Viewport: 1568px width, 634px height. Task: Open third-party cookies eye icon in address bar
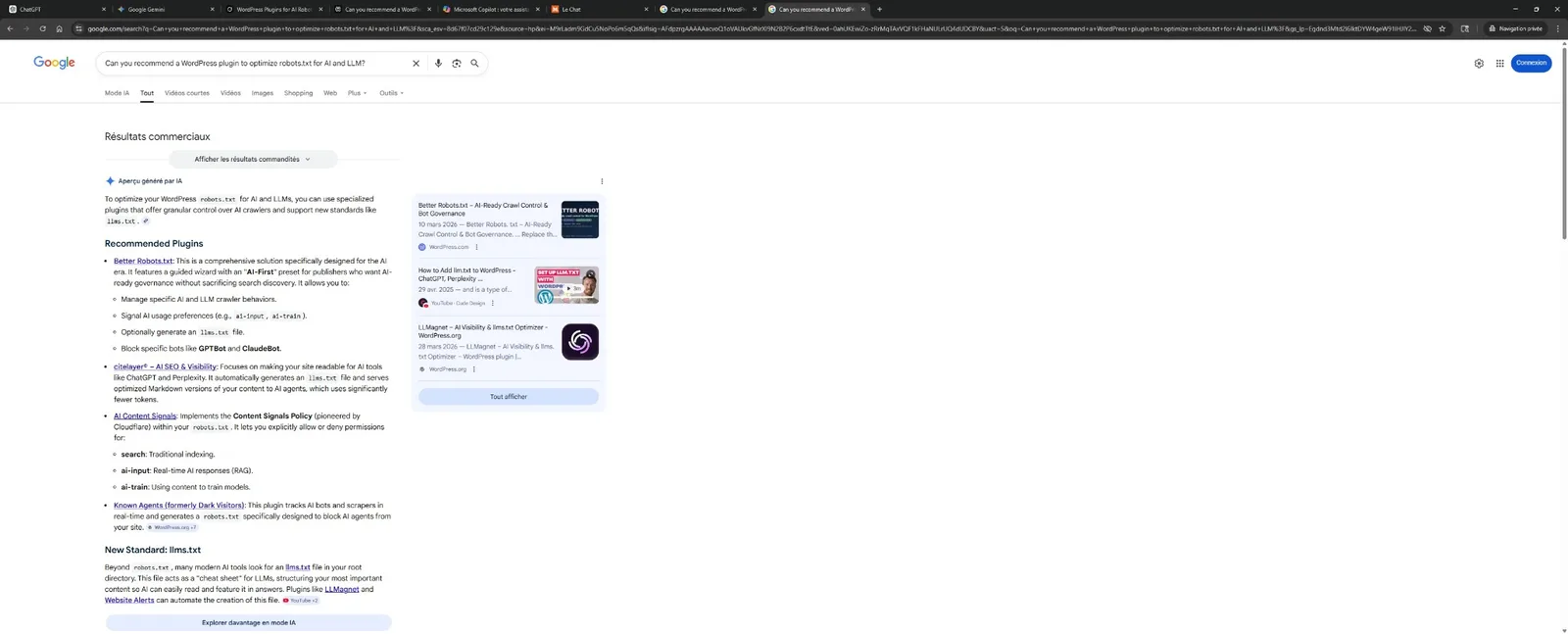pyautogui.click(x=1428, y=28)
